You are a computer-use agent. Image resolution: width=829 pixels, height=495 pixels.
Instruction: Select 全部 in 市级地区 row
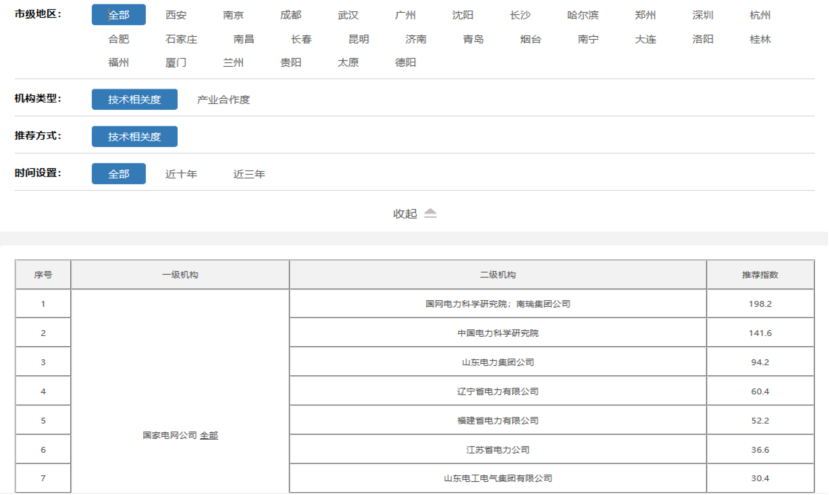pyautogui.click(x=118, y=16)
